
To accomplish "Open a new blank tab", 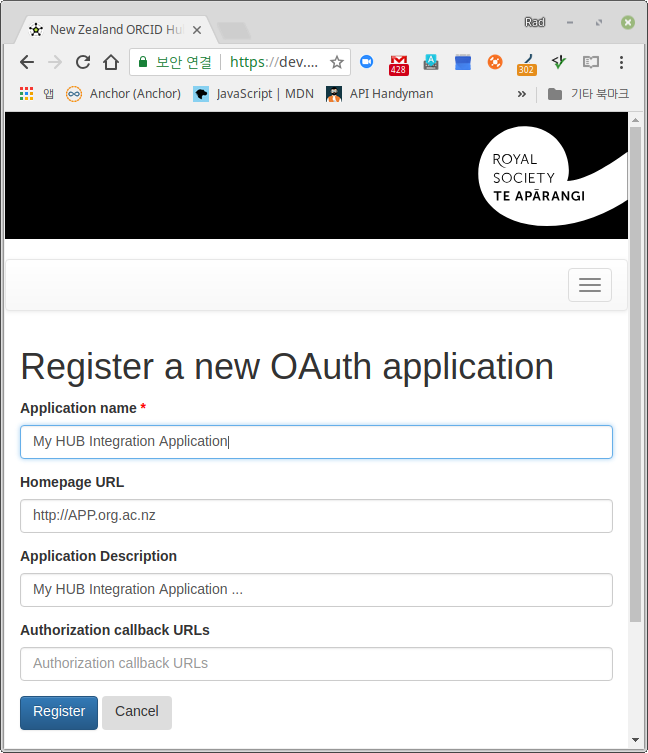I will (x=234, y=30).
